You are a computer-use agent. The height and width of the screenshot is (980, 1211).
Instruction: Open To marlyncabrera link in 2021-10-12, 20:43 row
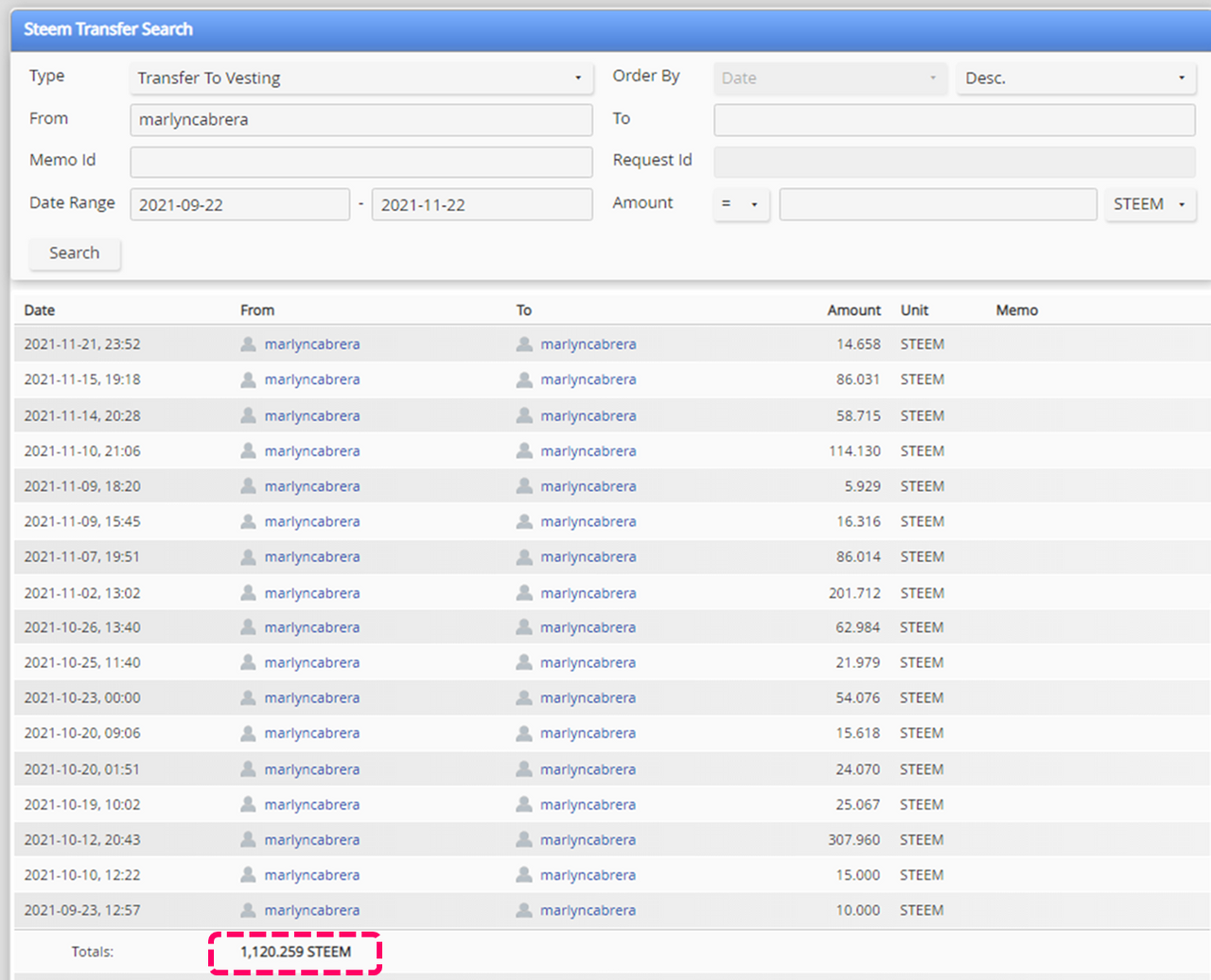point(588,840)
